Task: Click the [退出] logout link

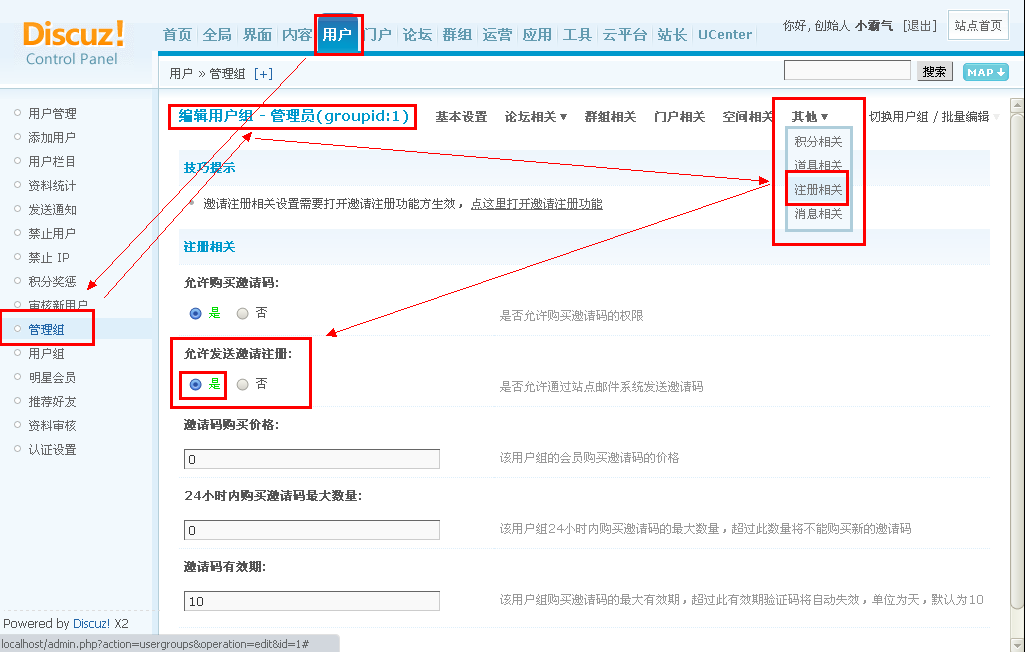Action: click(920, 26)
